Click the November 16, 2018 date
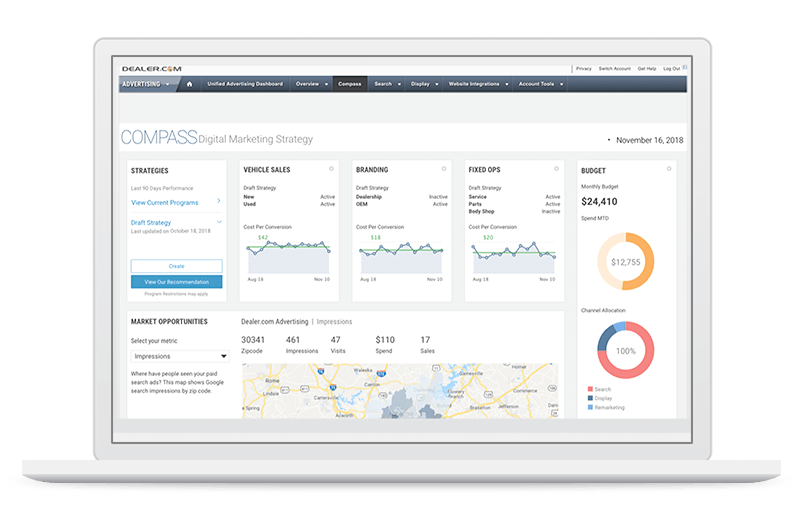Image resolution: width=800 pixels, height=532 pixels. pyautogui.click(x=649, y=140)
